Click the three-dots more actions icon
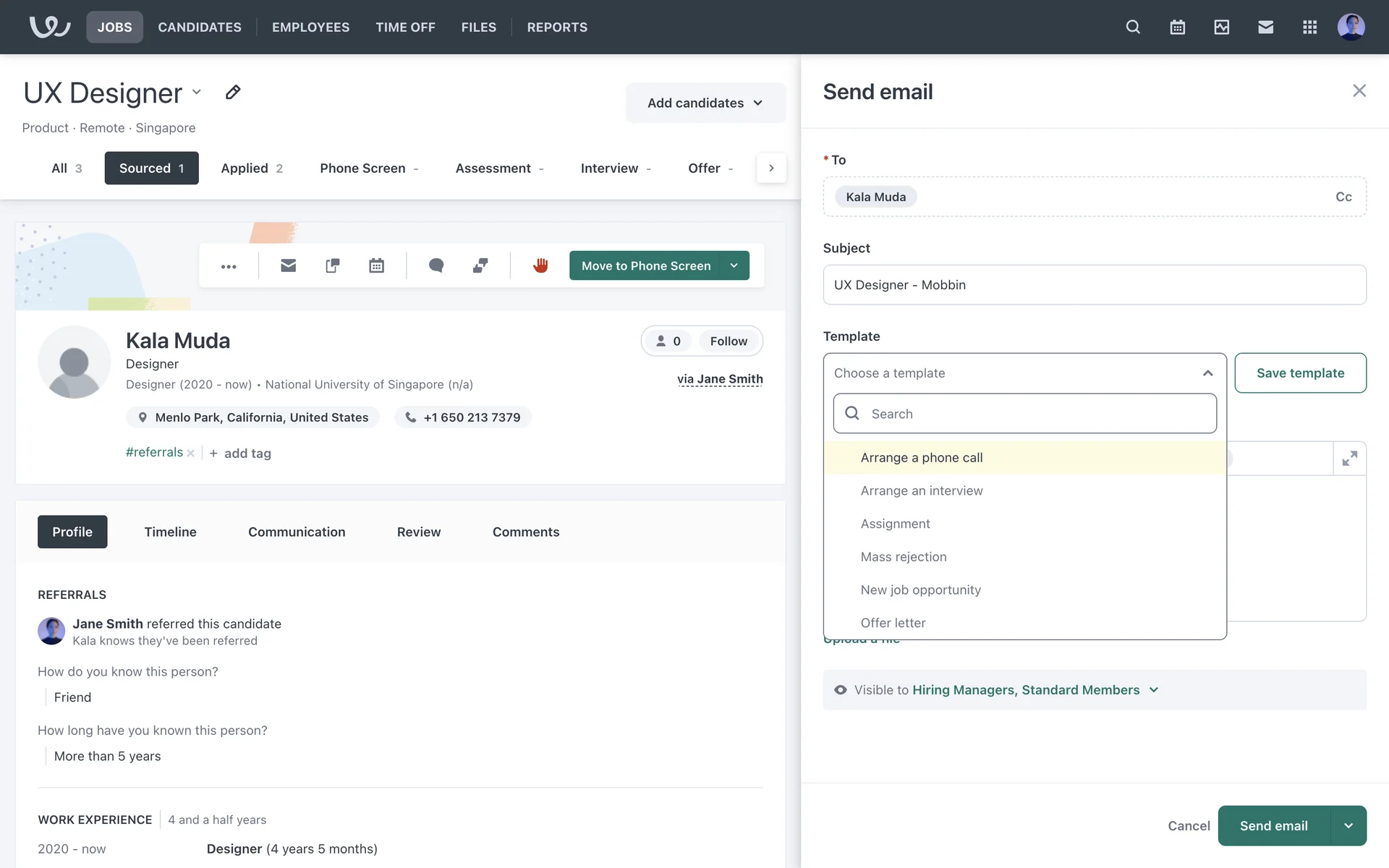The height and width of the screenshot is (868, 1389). coord(229,266)
